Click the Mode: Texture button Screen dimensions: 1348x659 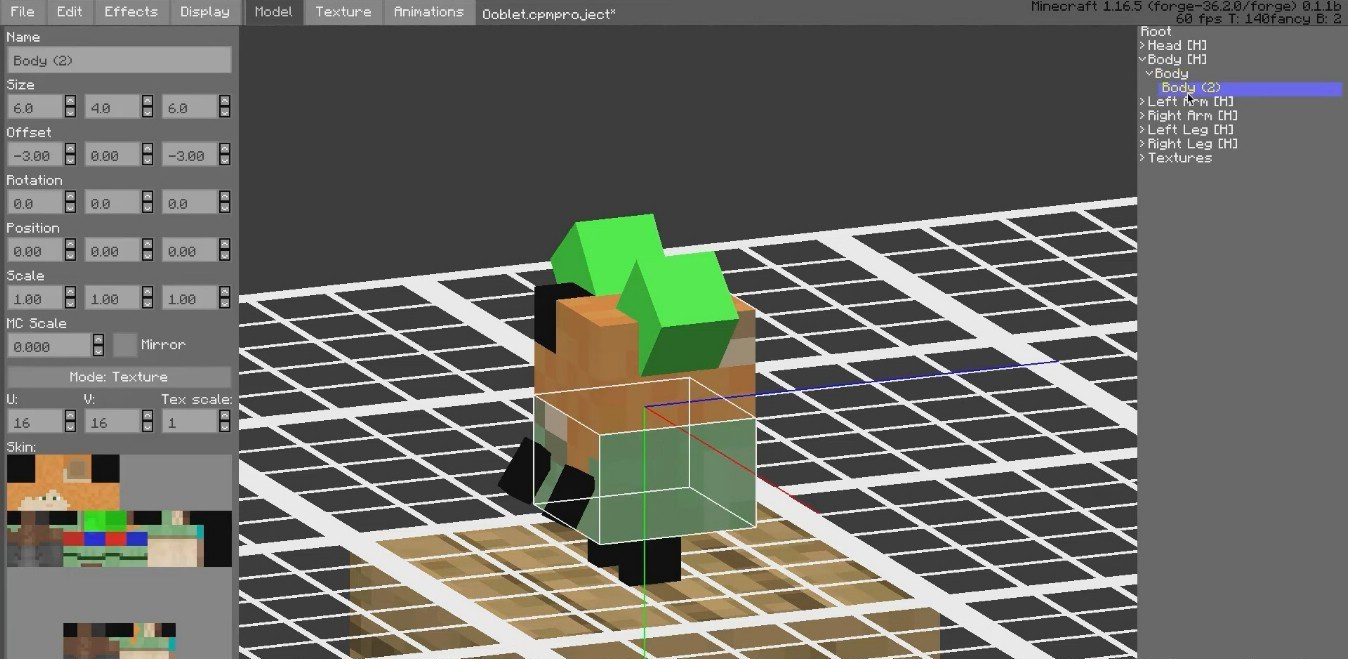[x=119, y=377]
